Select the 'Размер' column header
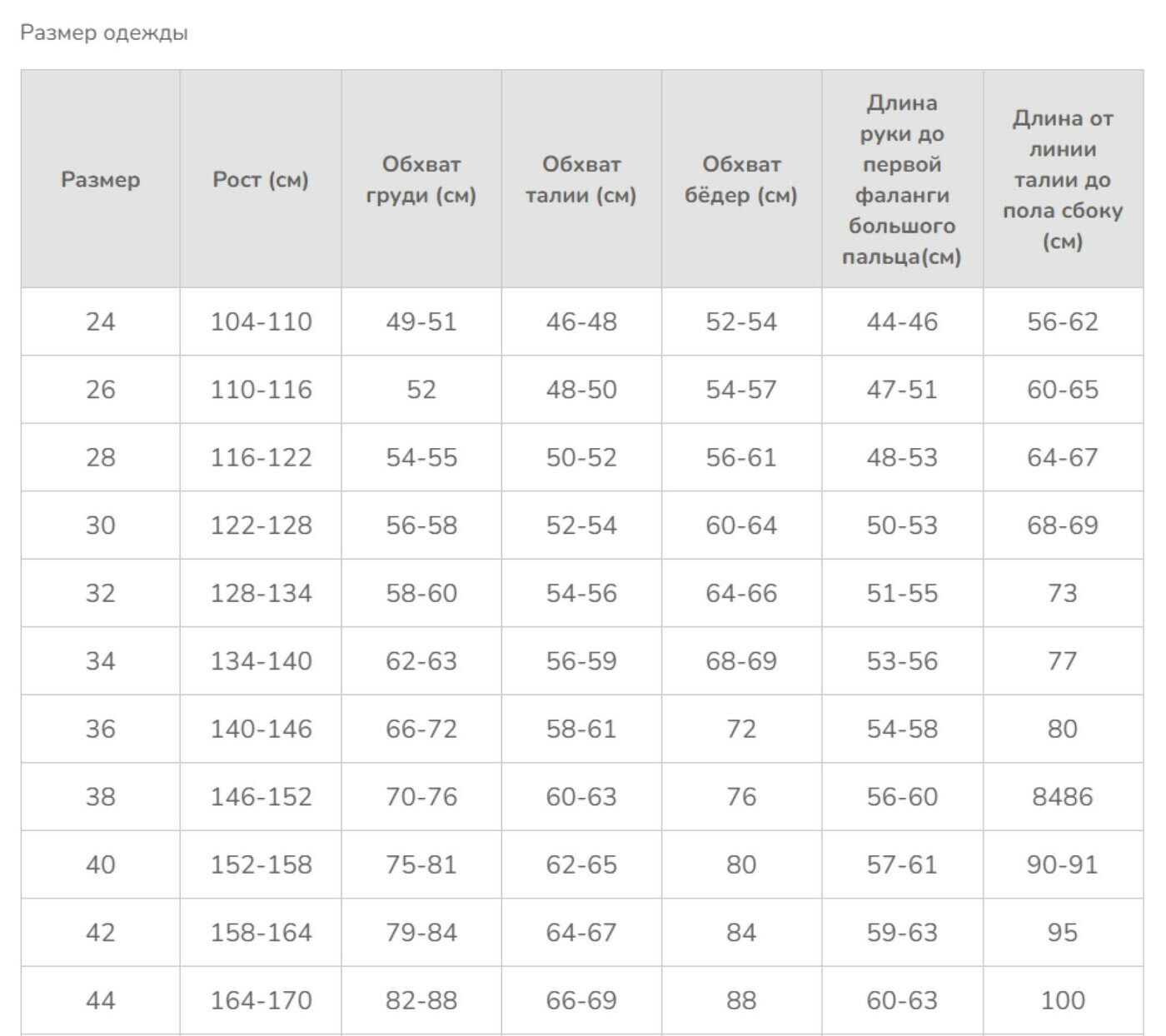 click(100, 180)
